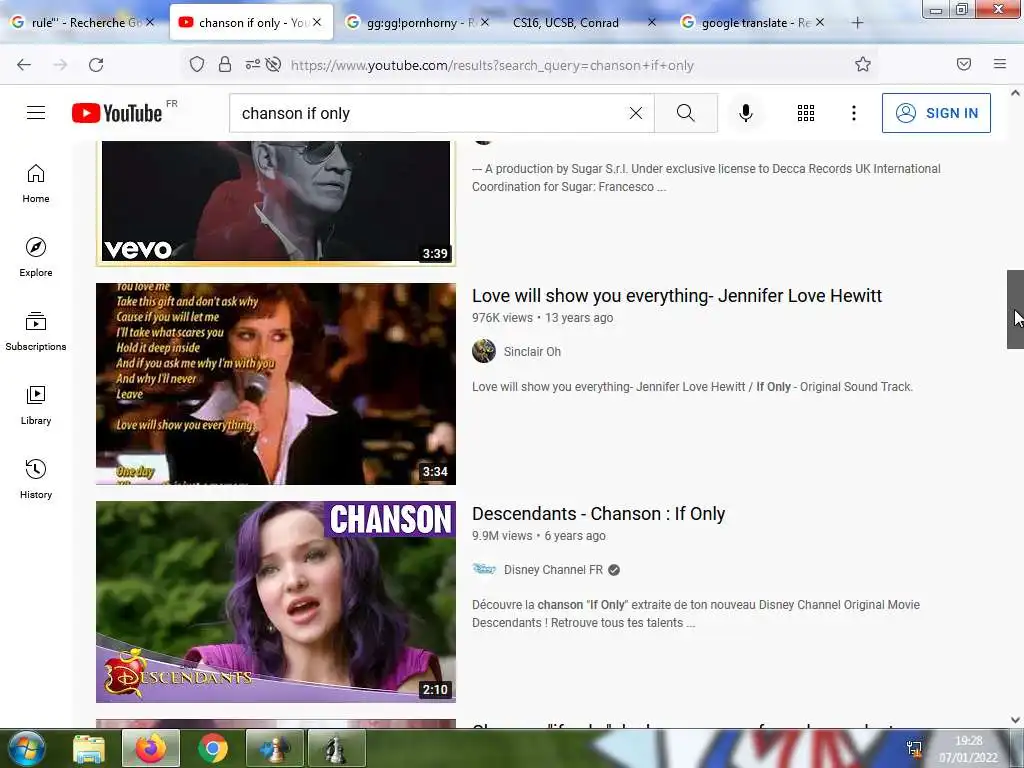Close the google translate tab

click(820, 22)
